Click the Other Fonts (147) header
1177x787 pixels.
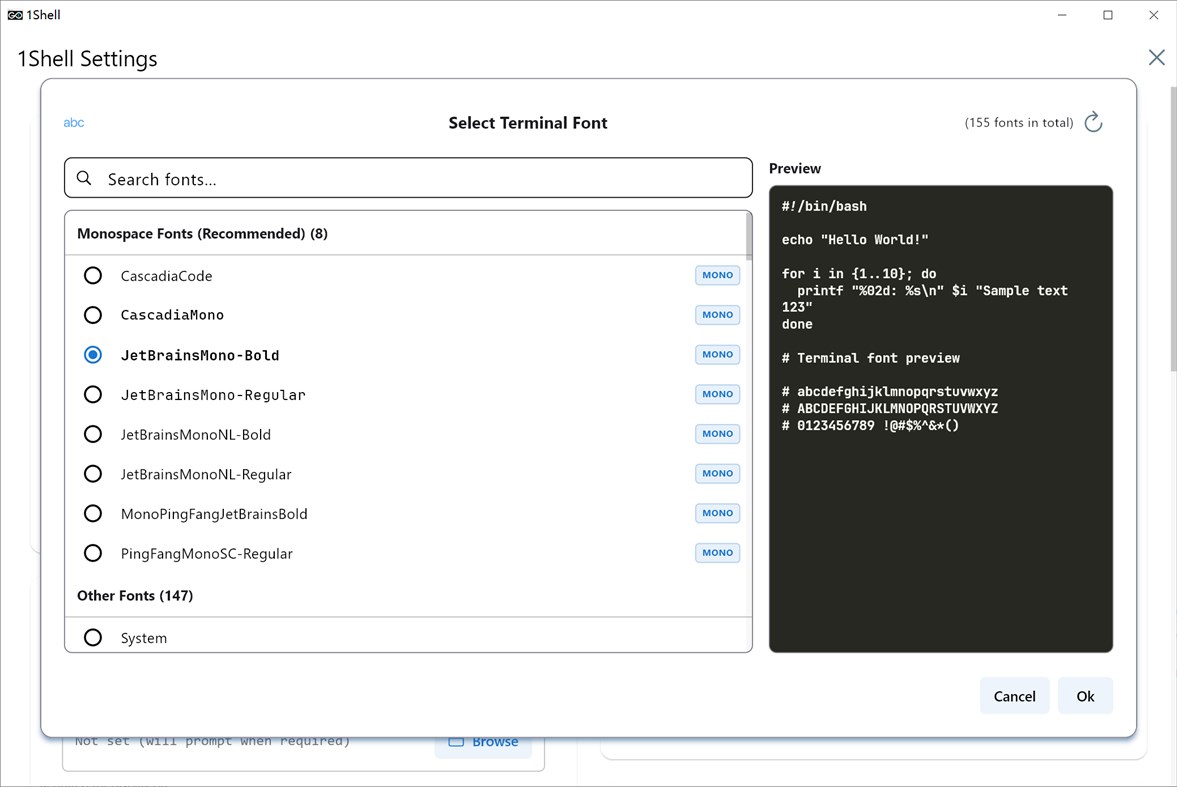coord(135,596)
